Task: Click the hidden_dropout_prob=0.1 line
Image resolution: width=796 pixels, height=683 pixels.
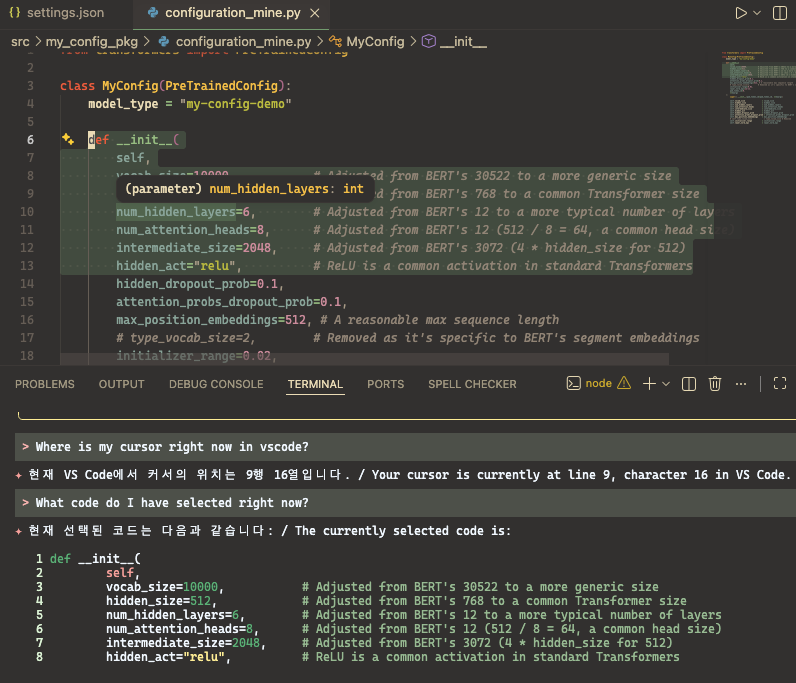Action: point(200,284)
